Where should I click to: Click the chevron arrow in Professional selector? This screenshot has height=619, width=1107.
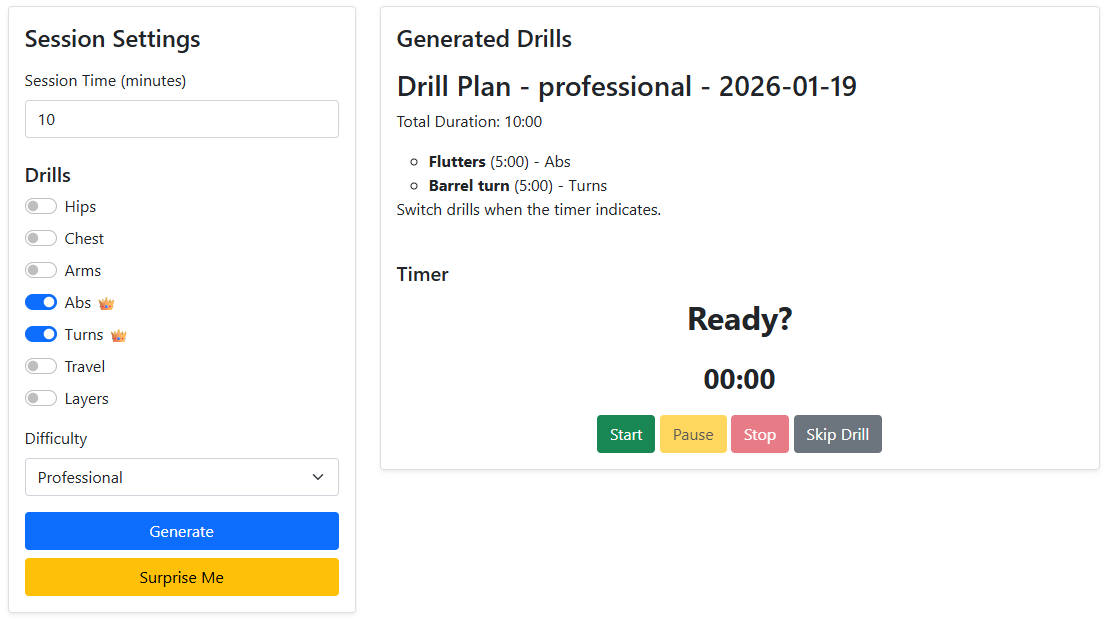(318, 477)
